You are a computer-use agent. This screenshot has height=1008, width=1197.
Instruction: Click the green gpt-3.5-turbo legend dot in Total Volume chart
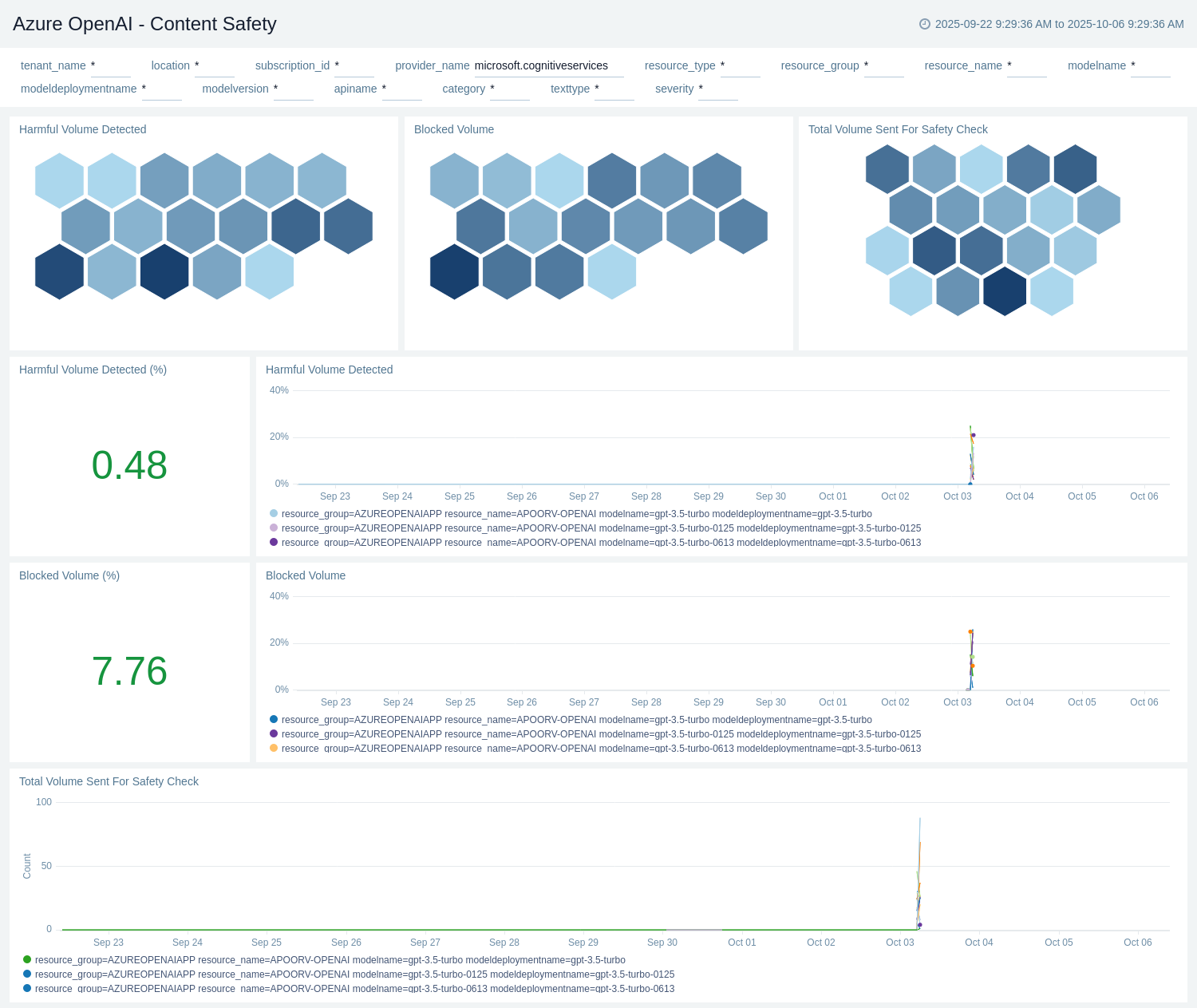(x=27, y=959)
